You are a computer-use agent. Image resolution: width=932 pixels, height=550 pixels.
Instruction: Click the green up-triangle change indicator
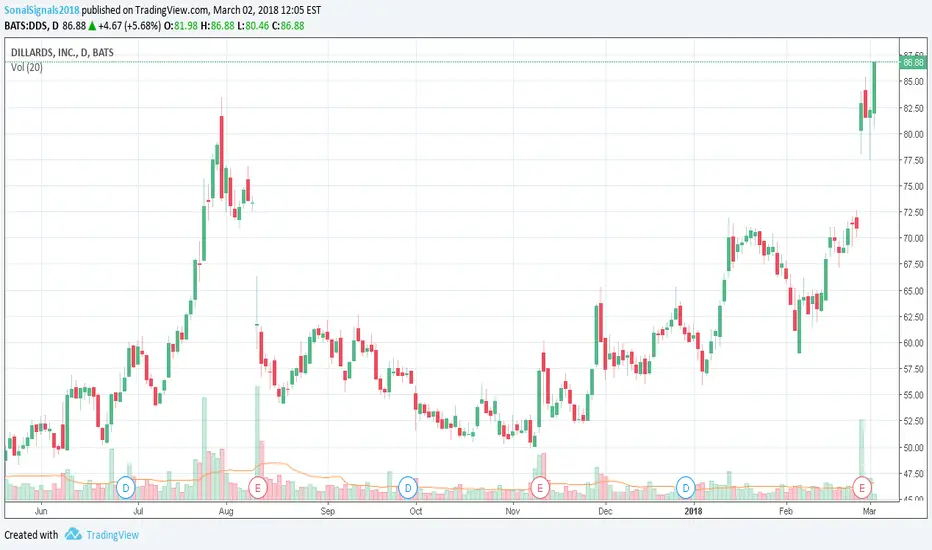[x=92, y=26]
